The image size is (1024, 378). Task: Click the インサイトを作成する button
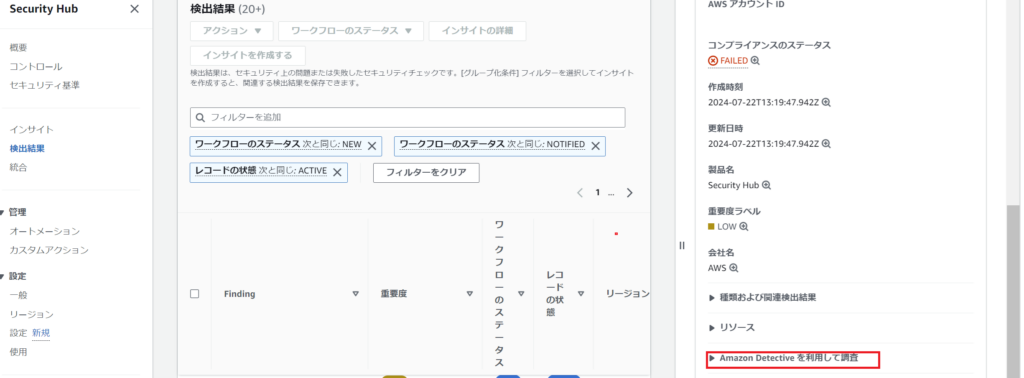[x=248, y=55]
